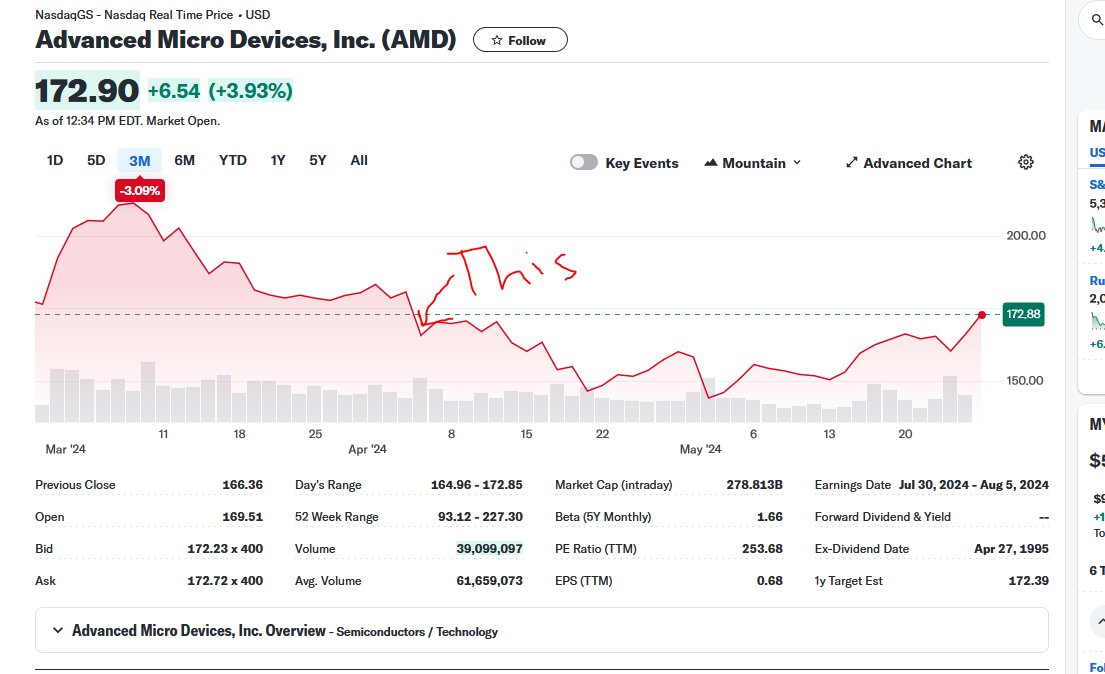Click the 172.88 price label on chart
Screen dimensions: 1105x674
[x=1023, y=314]
